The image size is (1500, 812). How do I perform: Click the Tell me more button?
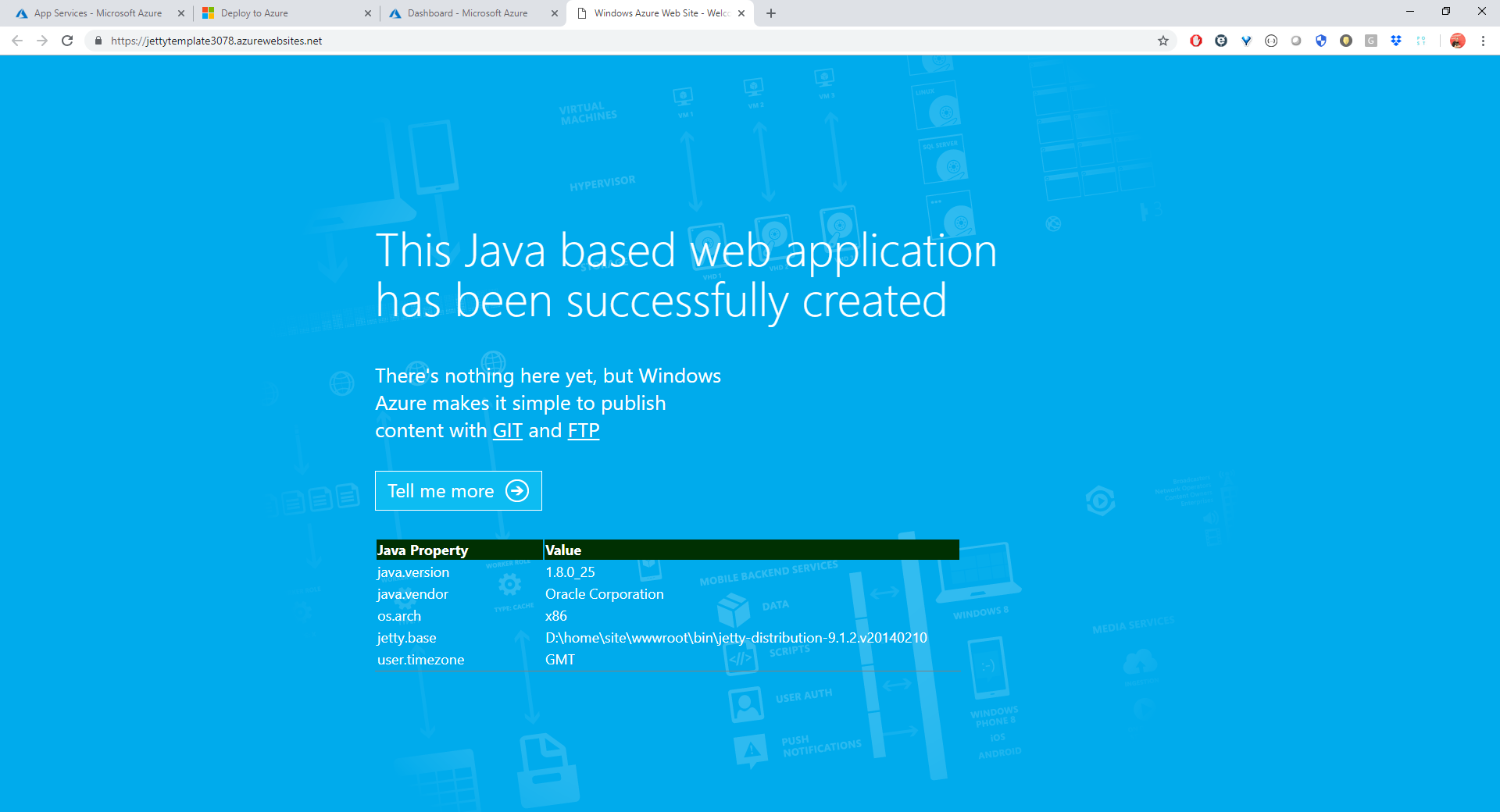click(459, 490)
